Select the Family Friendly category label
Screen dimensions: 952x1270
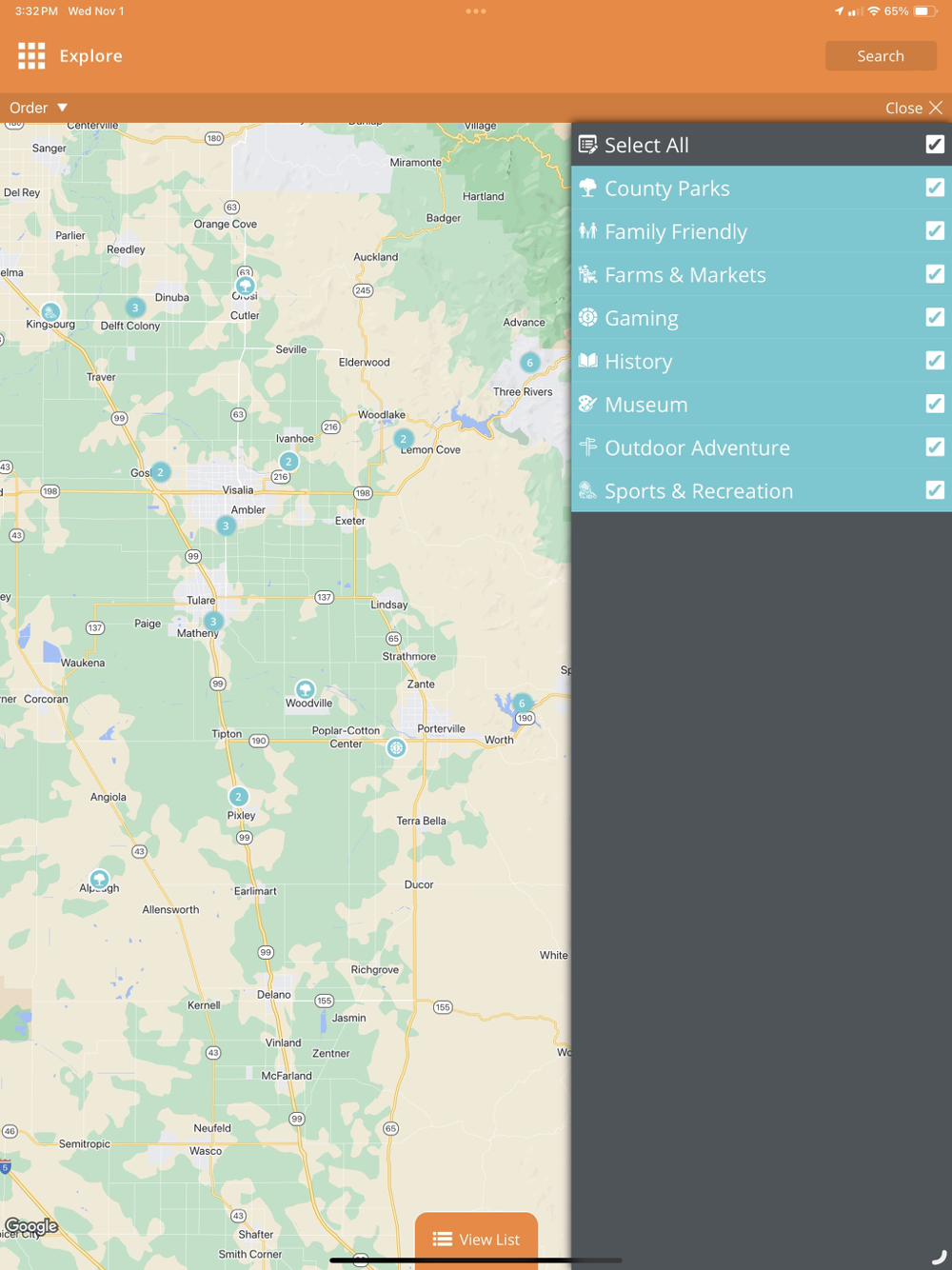(x=676, y=231)
